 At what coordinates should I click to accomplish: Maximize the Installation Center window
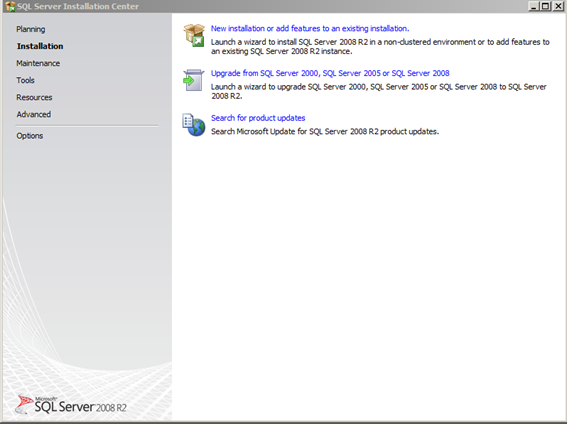545,6
